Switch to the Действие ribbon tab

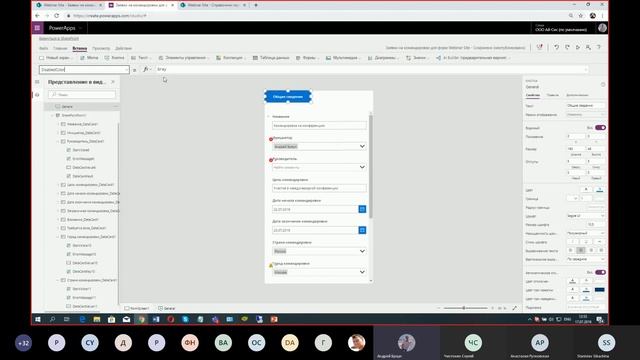tap(123, 48)
